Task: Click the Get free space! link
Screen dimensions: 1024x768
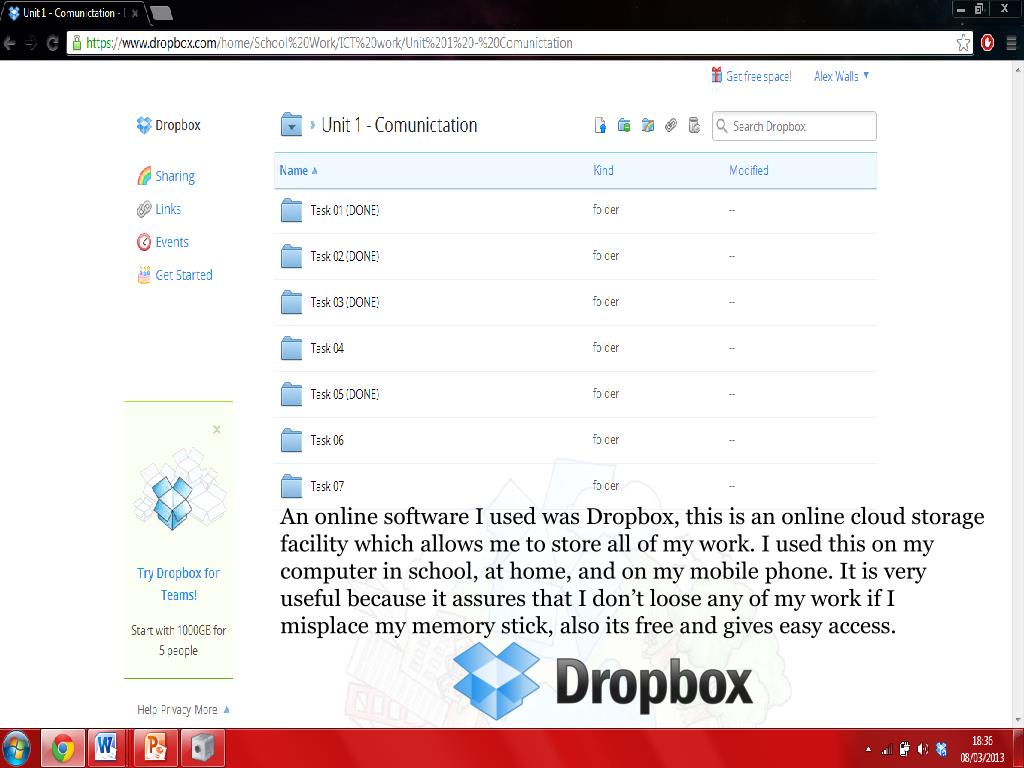Action: click(751, 76)
